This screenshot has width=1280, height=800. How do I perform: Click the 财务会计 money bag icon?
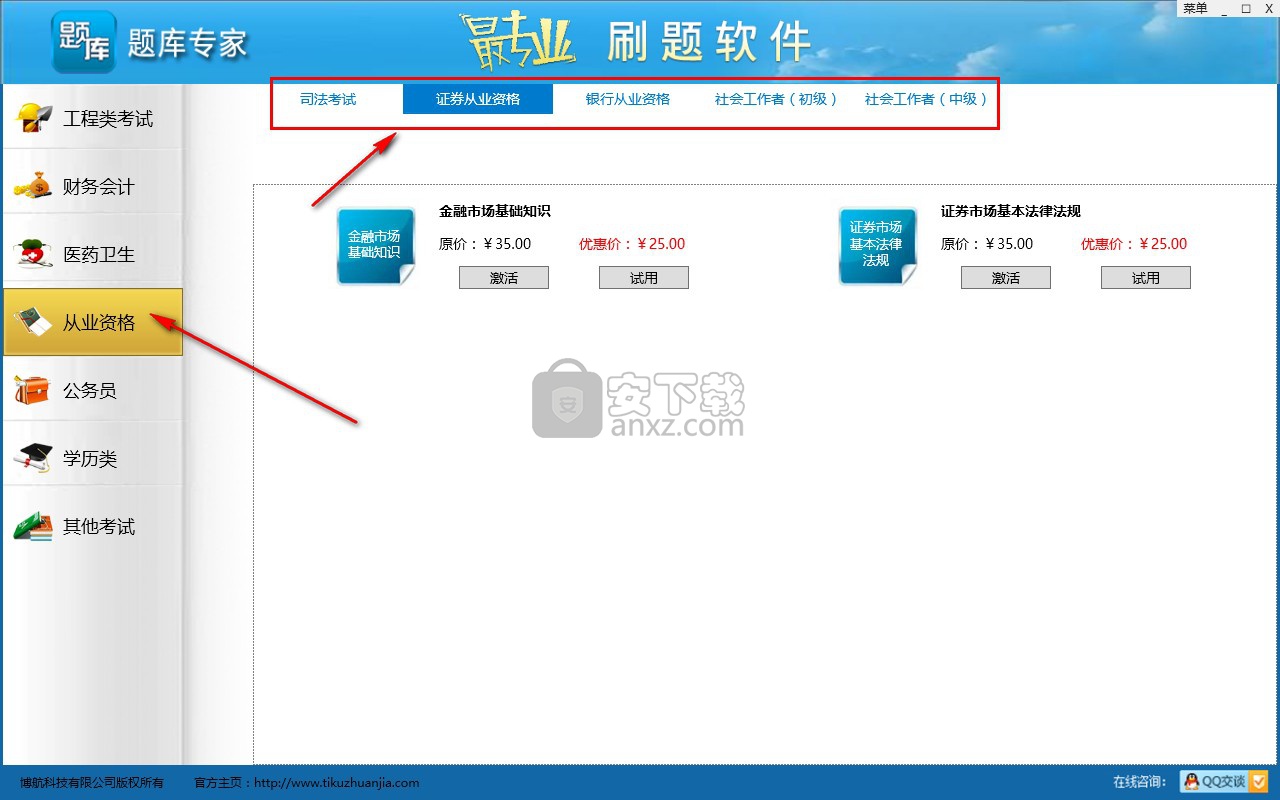click(33, 186)
